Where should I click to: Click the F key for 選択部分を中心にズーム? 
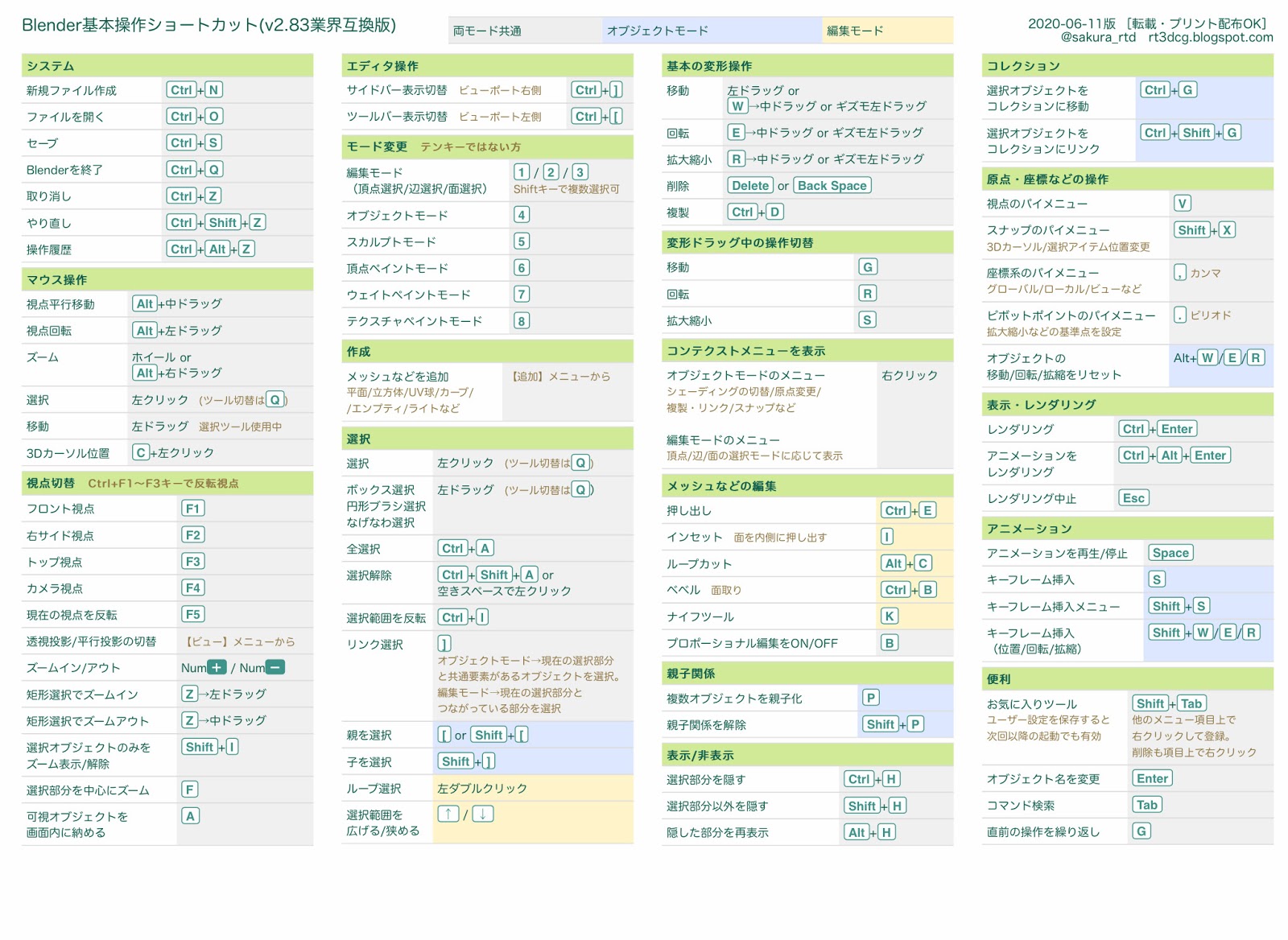coord(190,790)
